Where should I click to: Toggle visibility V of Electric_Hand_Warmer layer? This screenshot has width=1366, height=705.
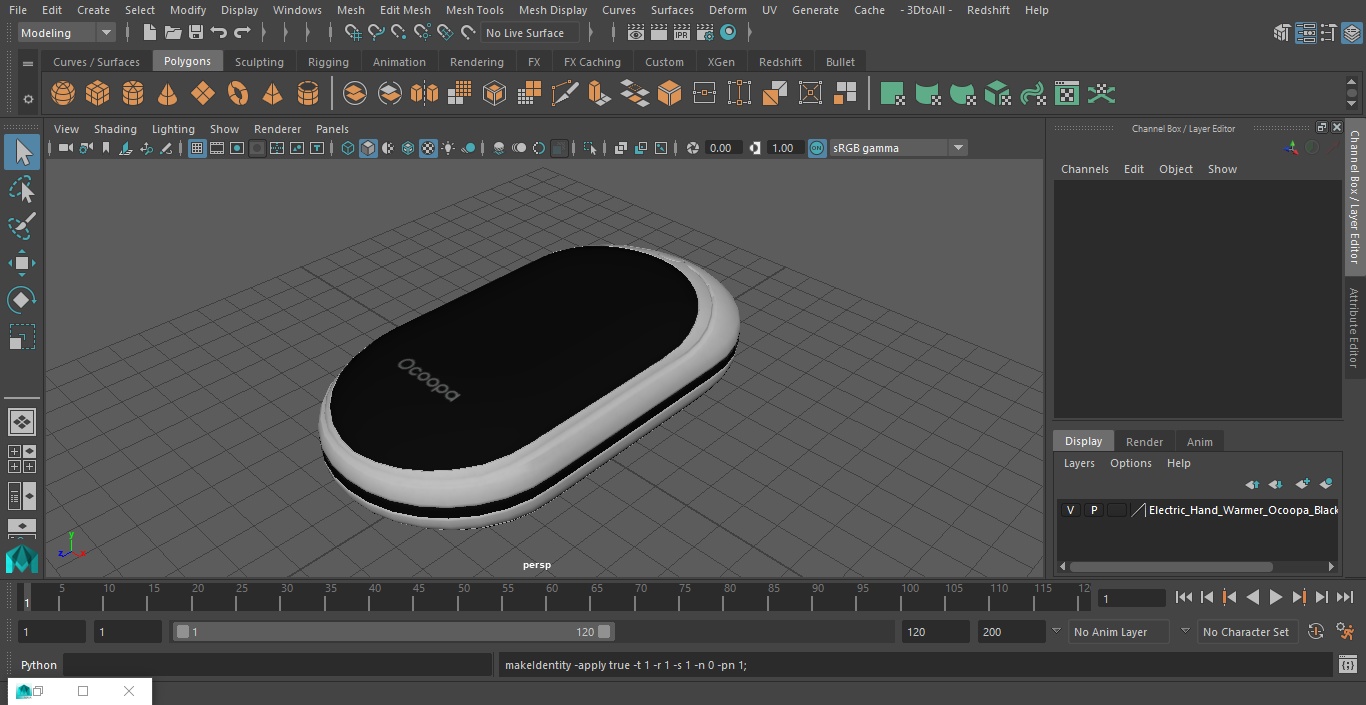1070,510
